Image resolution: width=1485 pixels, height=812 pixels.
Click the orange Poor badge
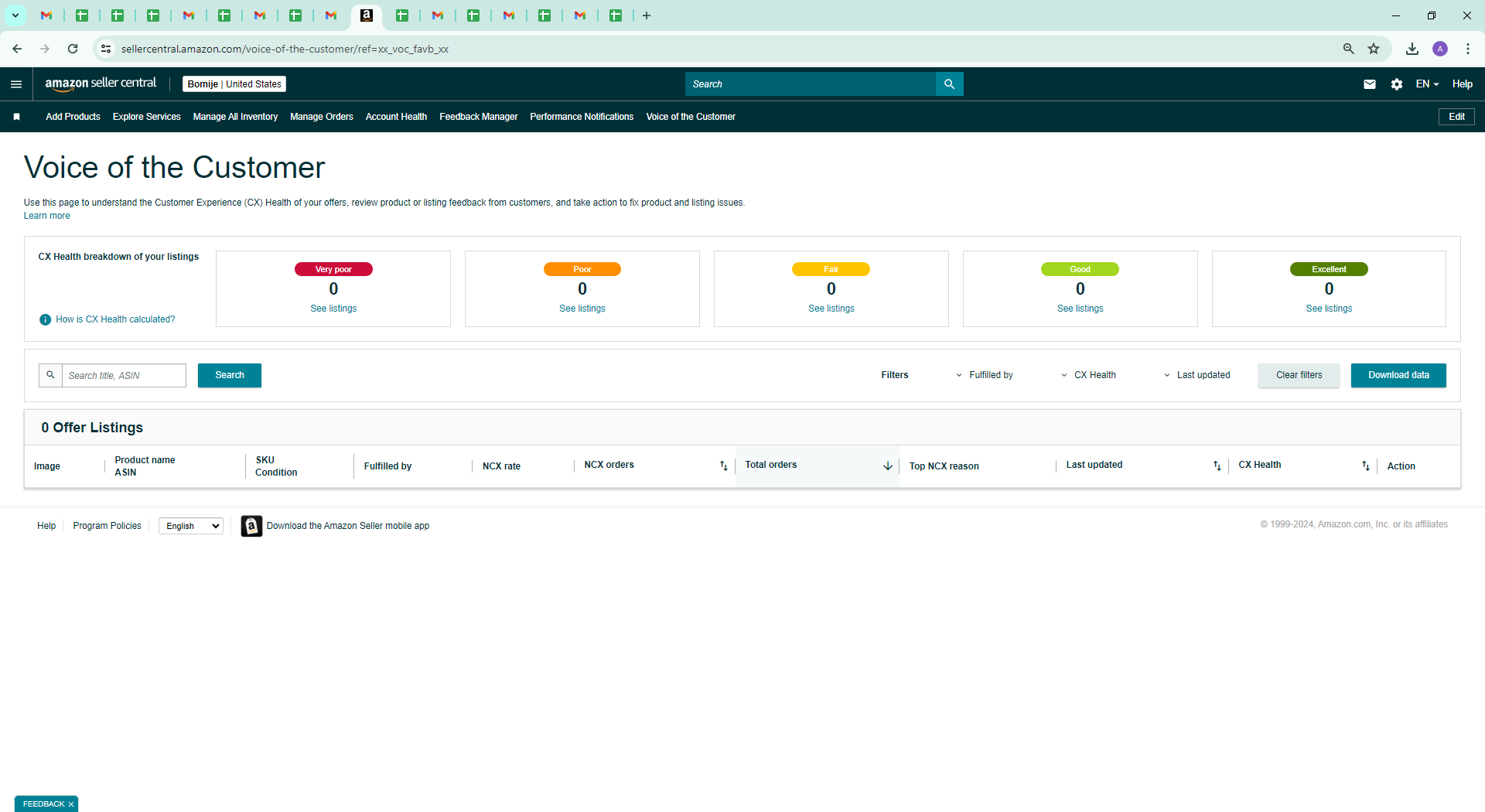[x=582, y=269]
